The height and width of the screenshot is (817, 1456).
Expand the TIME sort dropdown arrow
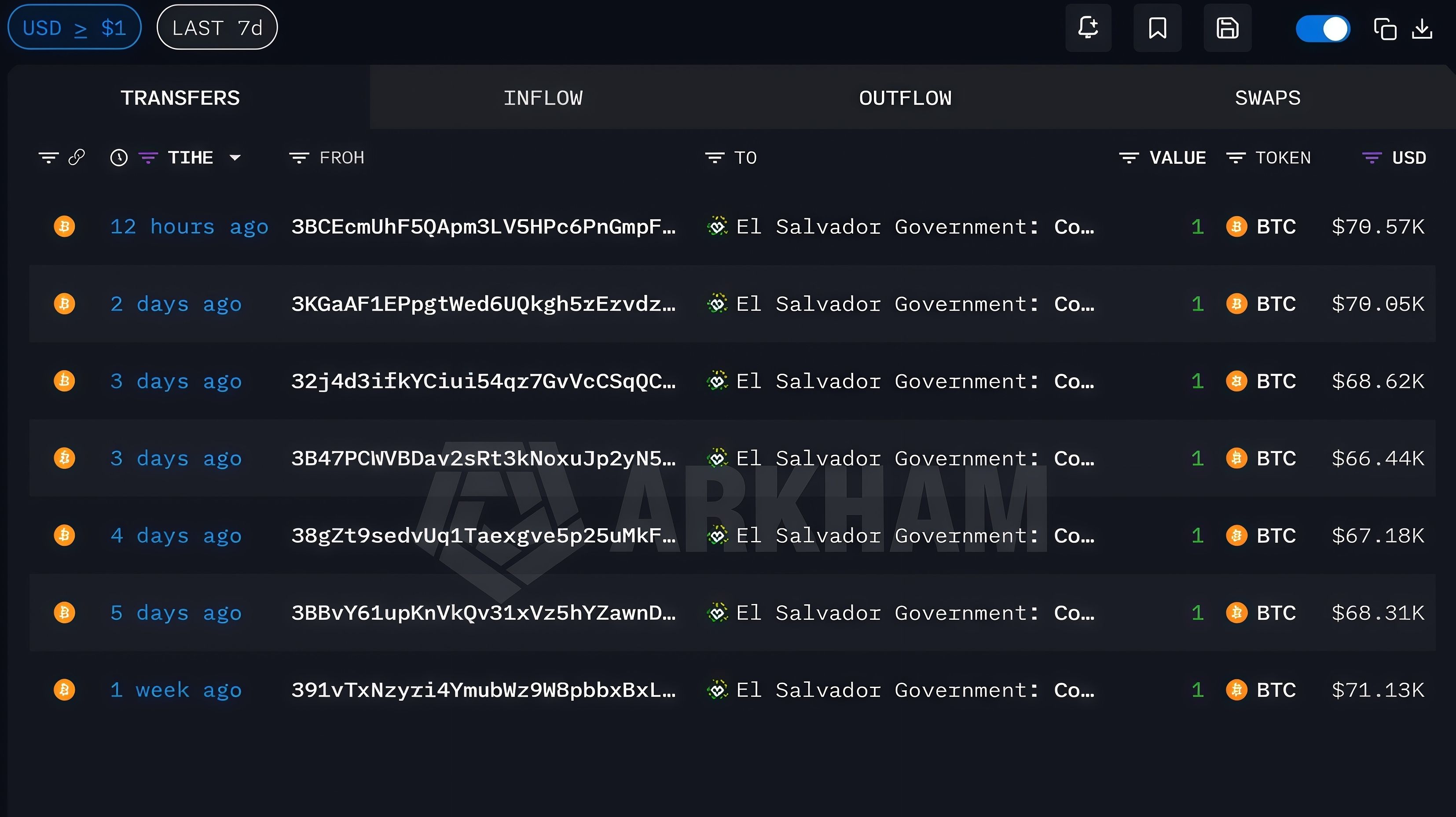pyautogui.click(x=235, y=158)
